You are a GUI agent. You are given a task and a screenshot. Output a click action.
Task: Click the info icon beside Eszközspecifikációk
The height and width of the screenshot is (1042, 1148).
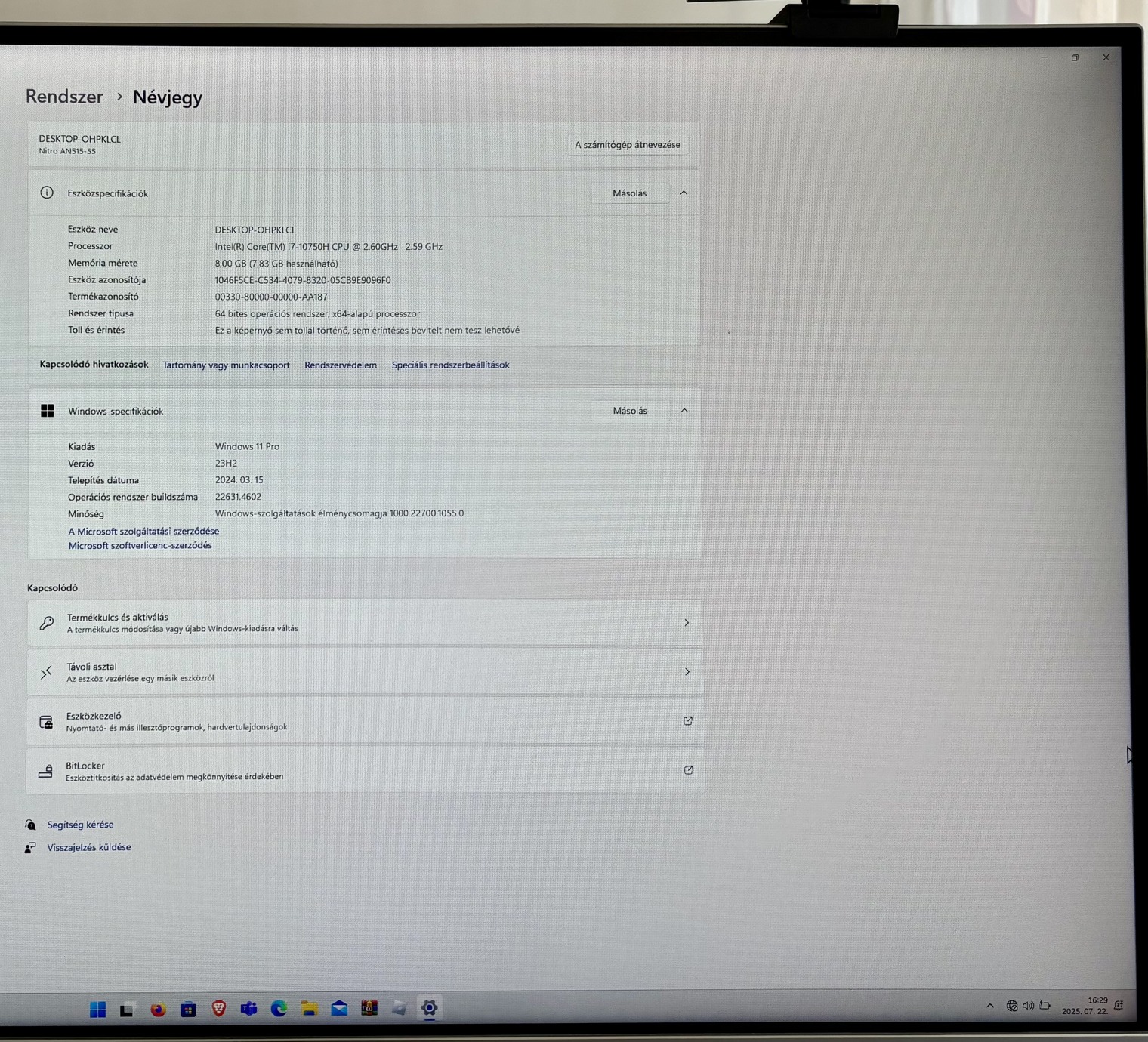(x=47, y=193)
